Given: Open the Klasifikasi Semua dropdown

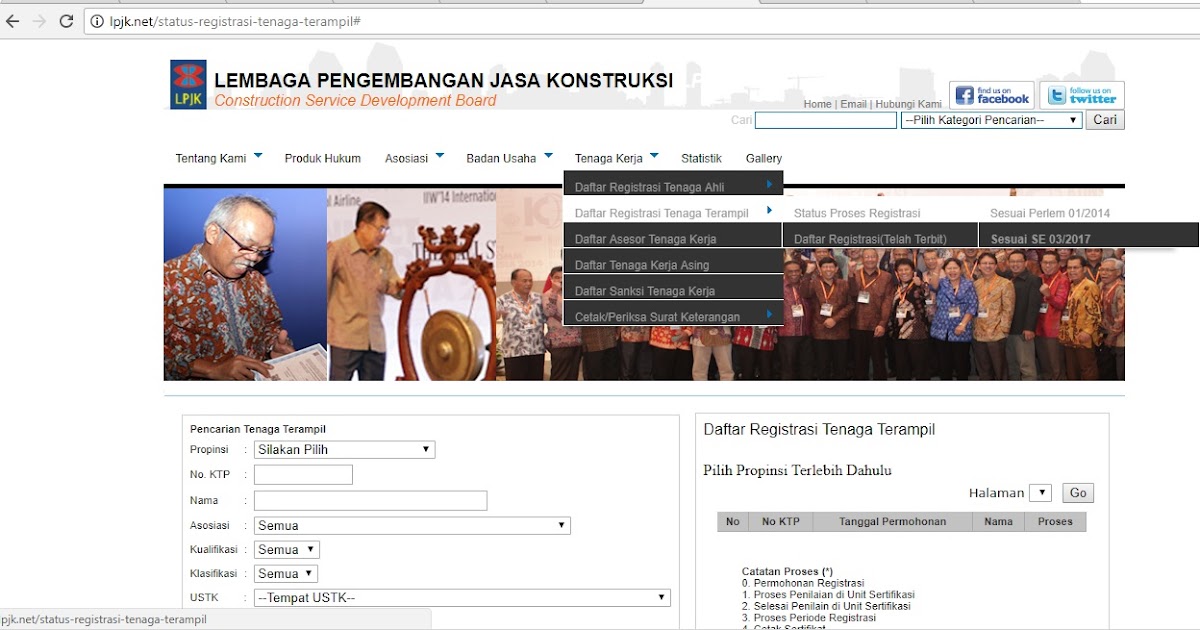Looking at the screenshot, I should (286, 573).
